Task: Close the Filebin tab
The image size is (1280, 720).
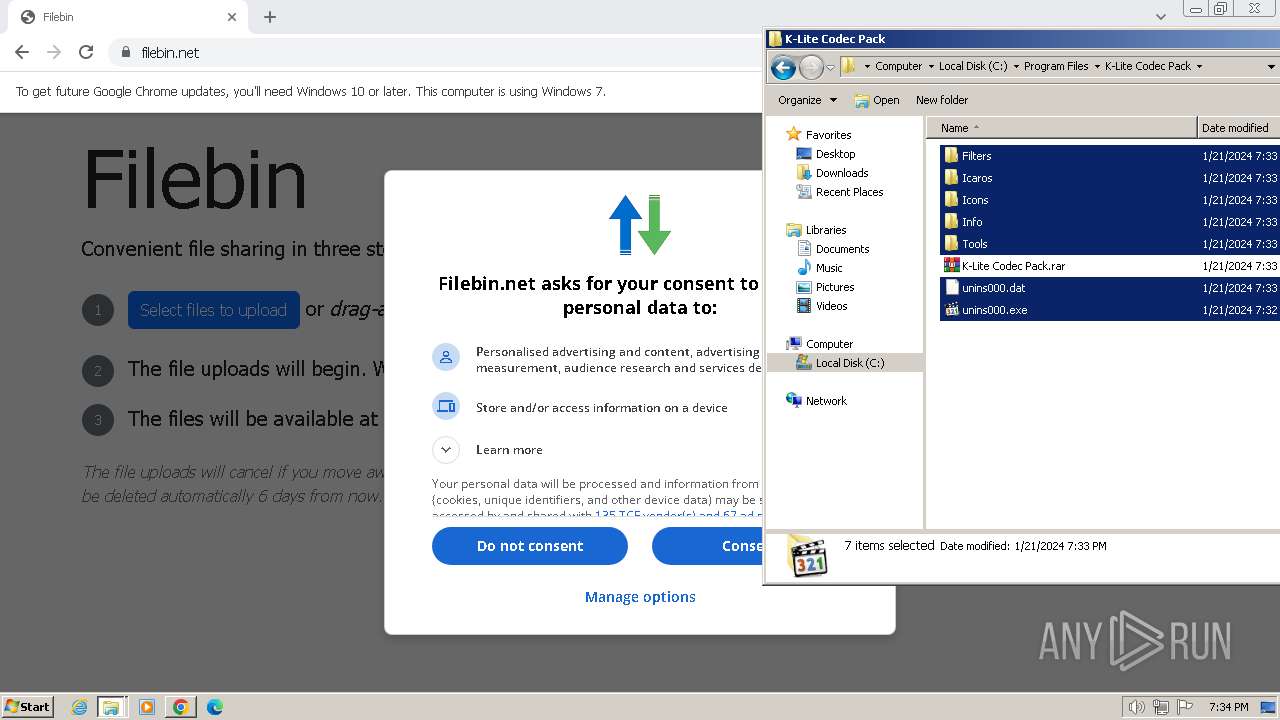Action: pyautogui.click(x=232, y=17)
